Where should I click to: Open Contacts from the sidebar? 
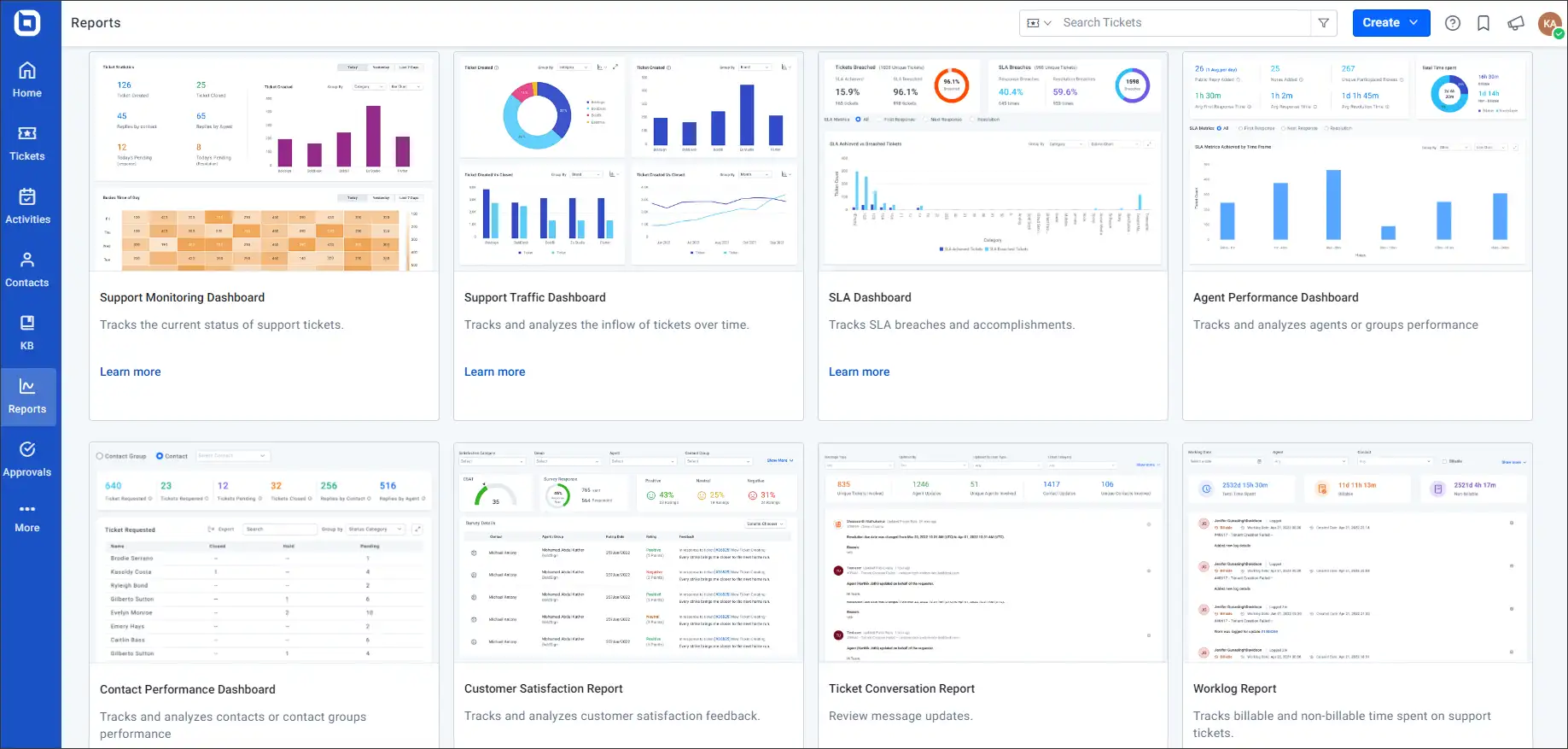(x=27, y=270)
